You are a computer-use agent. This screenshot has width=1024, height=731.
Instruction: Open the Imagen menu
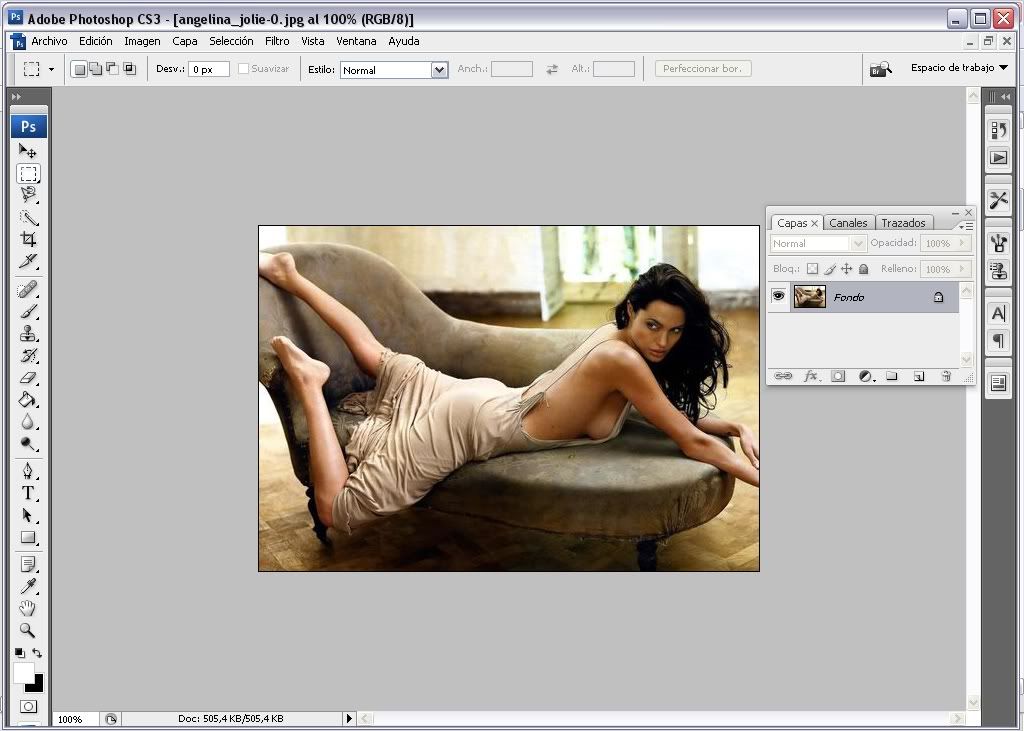pyautogui.click(x=142, y=41)
